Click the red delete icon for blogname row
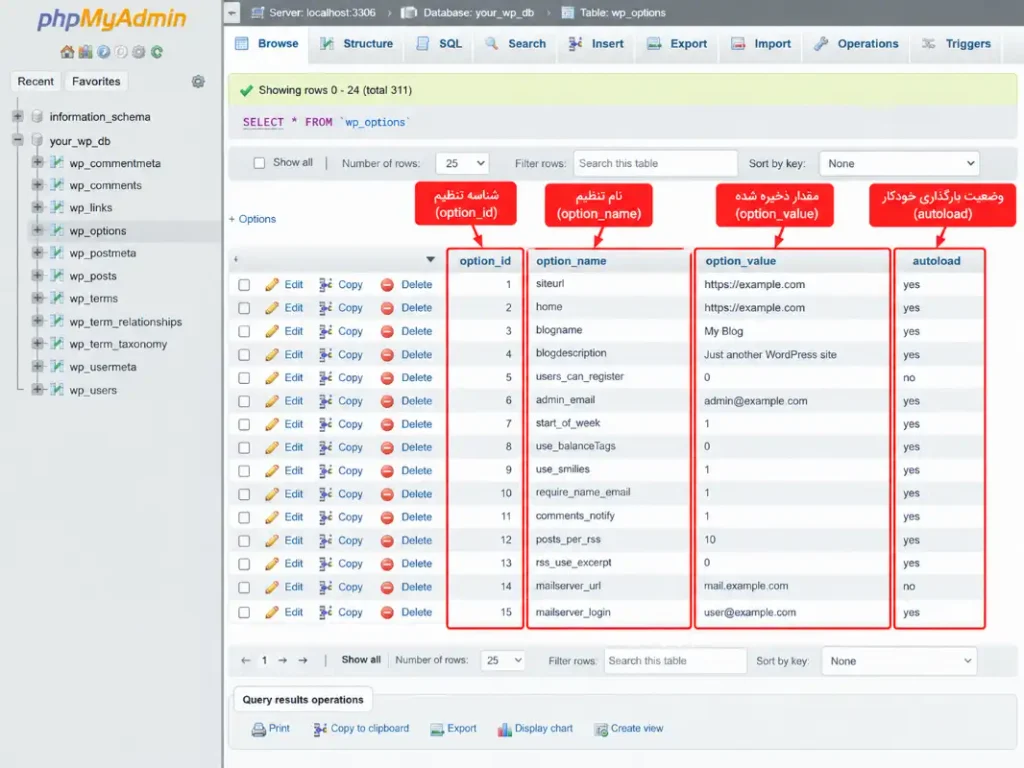The width and height of the screenshot is (1024, 768). tap(387, 331)
